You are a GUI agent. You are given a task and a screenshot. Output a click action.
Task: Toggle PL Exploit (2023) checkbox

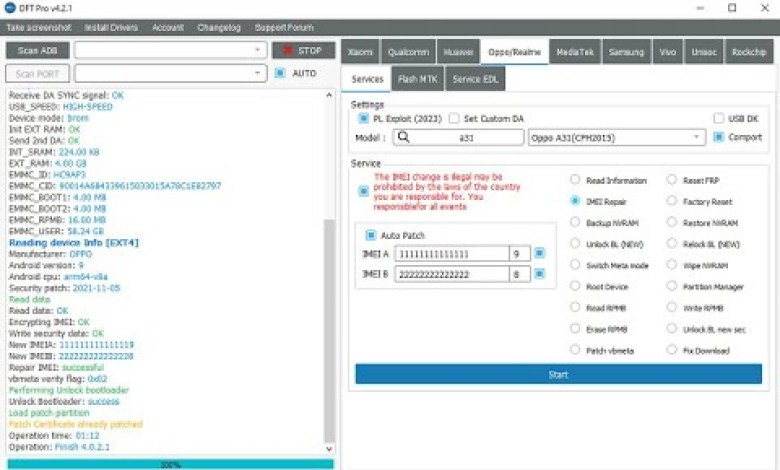[x=363, y=118]
